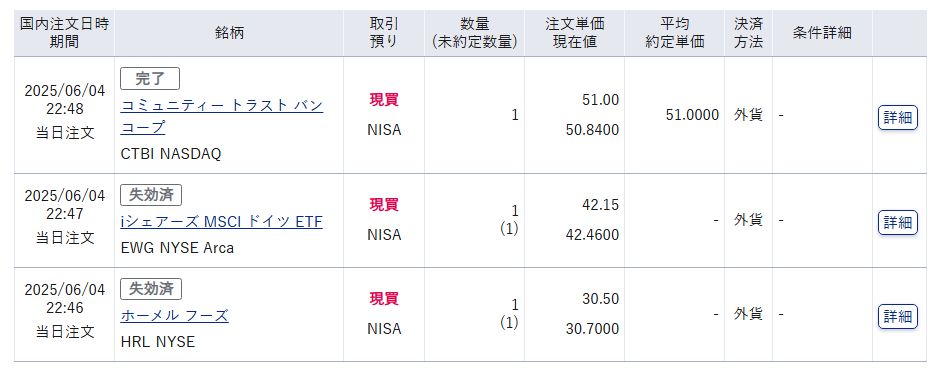Click the 数量(未約定数量) column header
928x372 pixels.
(x=475, y=33)
